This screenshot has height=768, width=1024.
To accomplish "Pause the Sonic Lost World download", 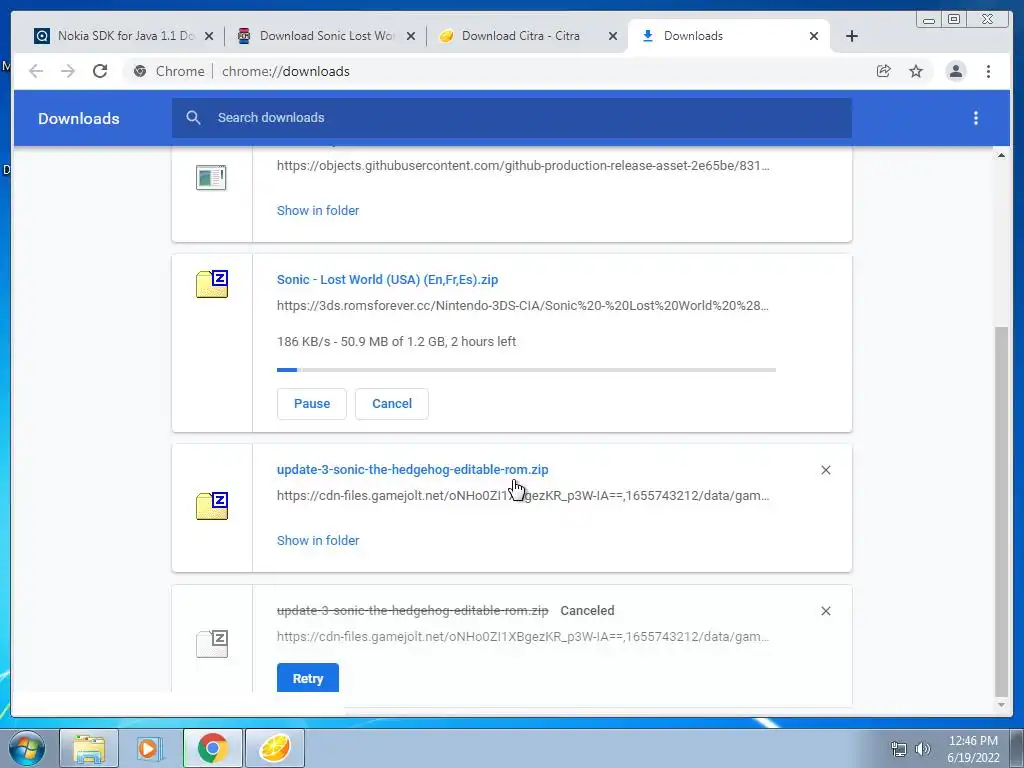I will 312,404.
